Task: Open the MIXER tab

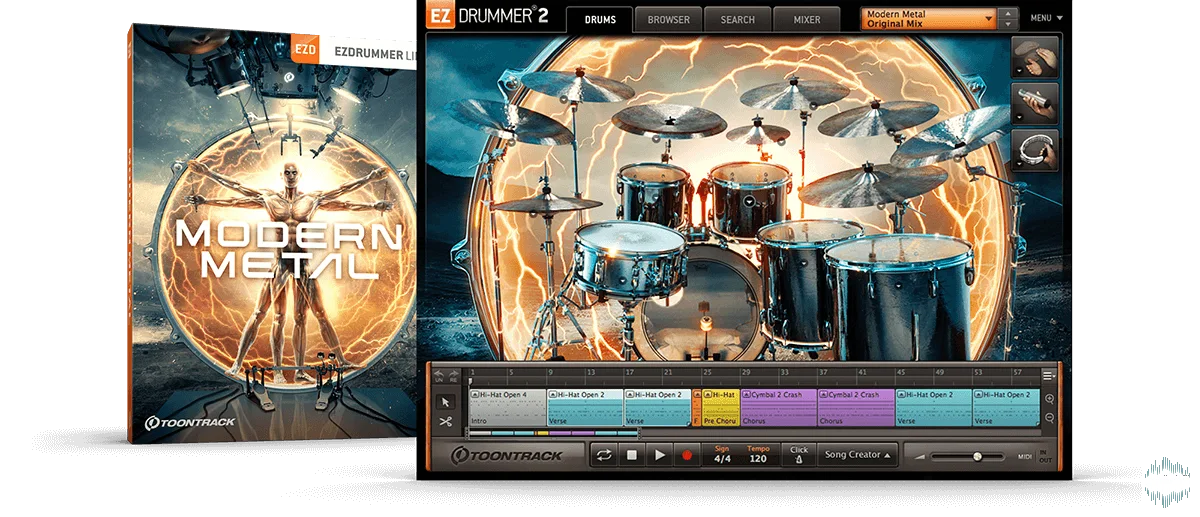Action: 806,19
